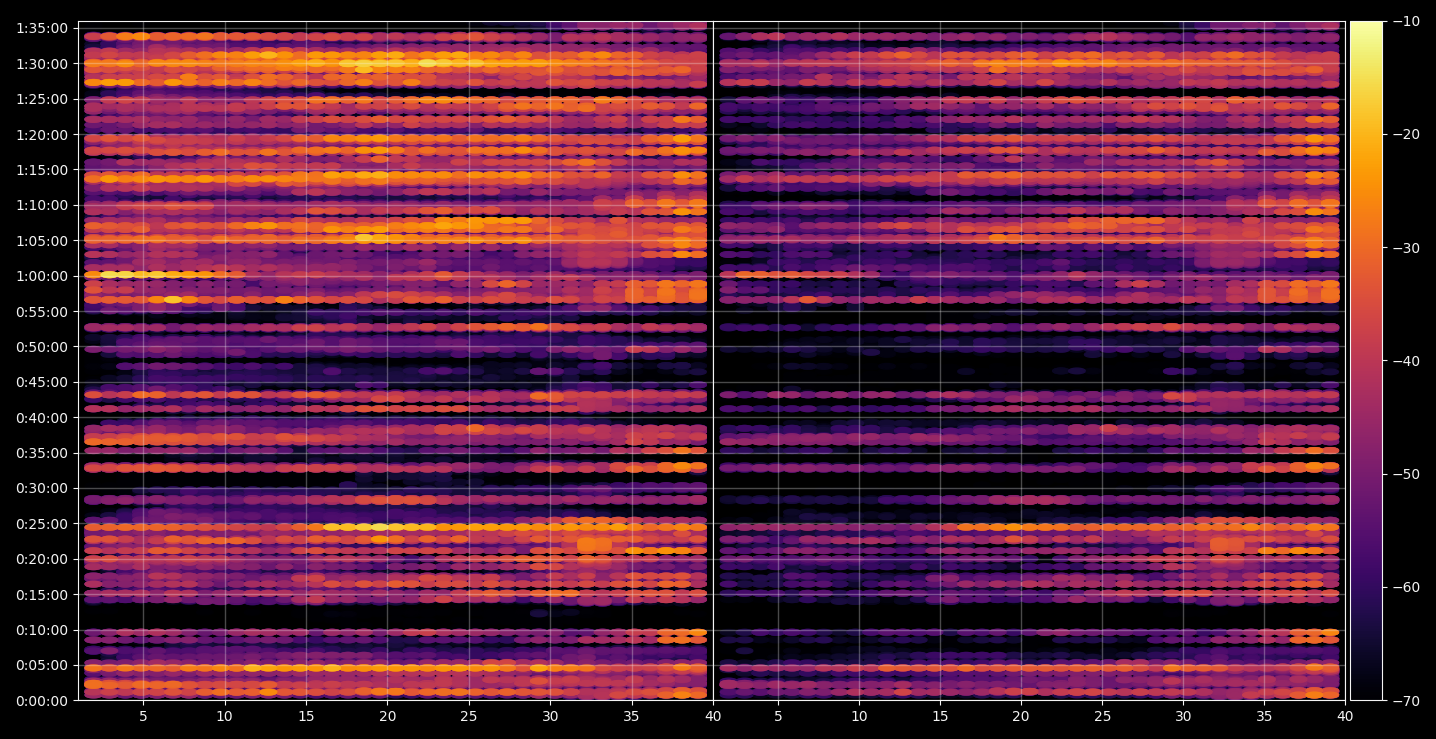Click the 1:30:00 time axis label
Screen dimensions: 1436x739
click(x=43, y=64)
